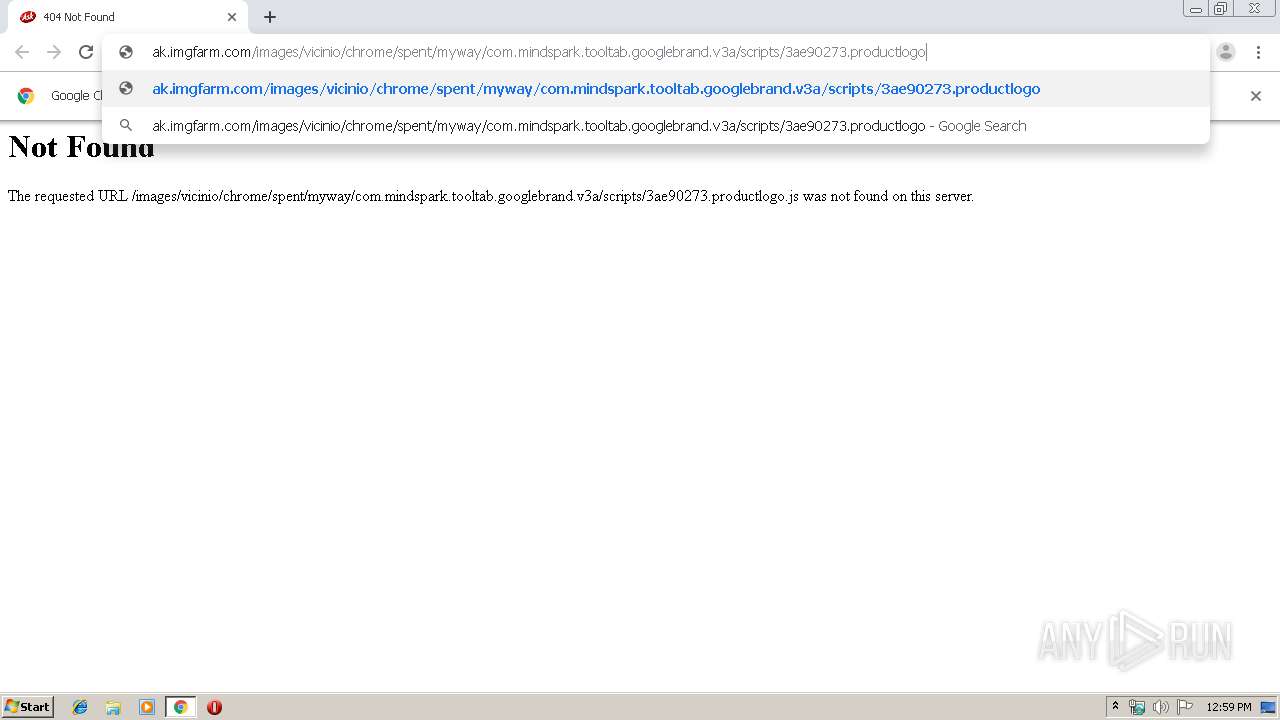The height and width of the screenshot is (720, 1280).
Task: Open the red shield taskbar icon
Action: coord(214,707)
